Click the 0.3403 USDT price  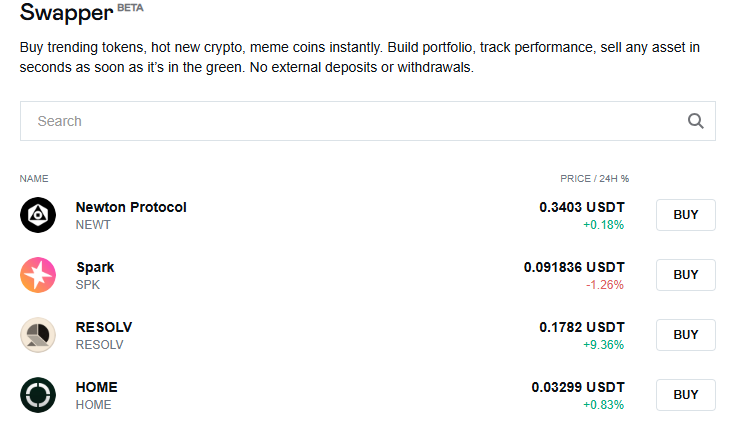pyautogui.click(x=582, y=207)
